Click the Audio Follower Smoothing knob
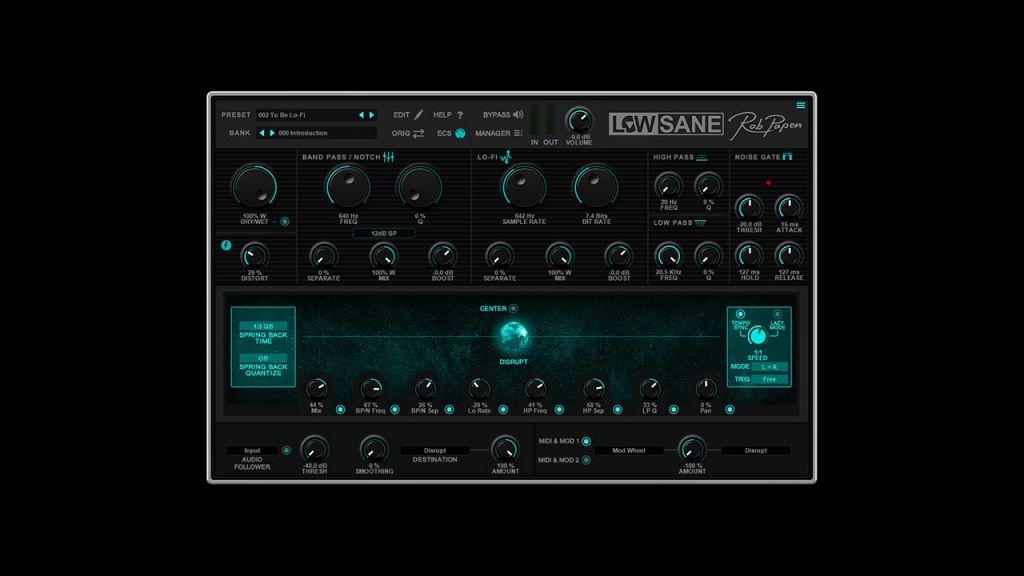The width and height of the screenshot is (1024, 576). tap(374, 449)
